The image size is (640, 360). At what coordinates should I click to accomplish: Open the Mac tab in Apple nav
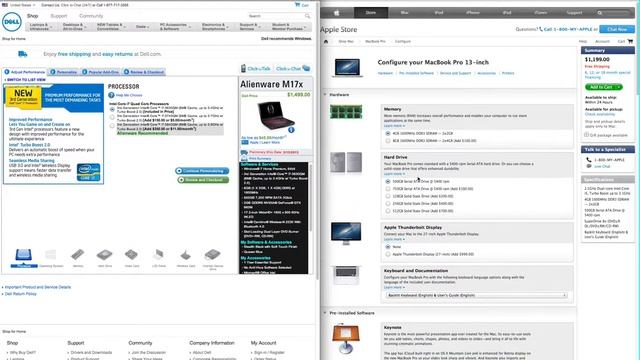[404, 13]
